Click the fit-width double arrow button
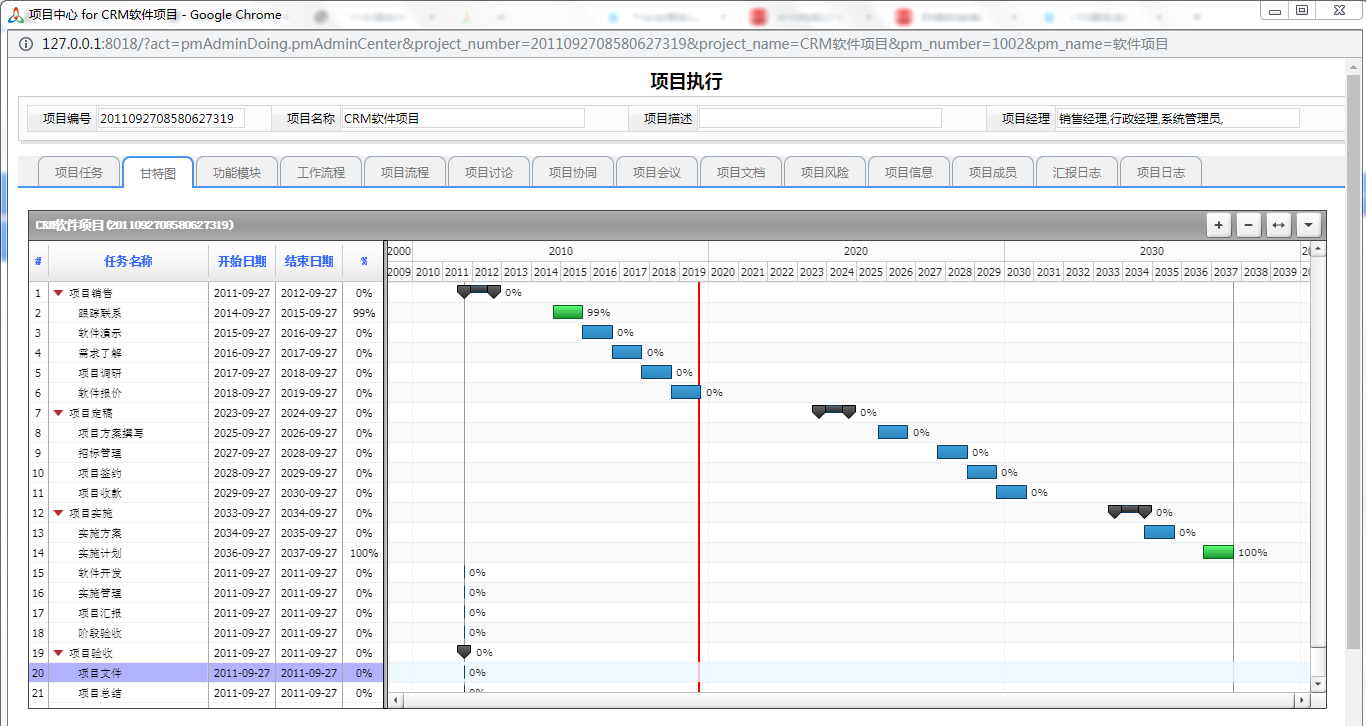 [x=1278, y=225]
